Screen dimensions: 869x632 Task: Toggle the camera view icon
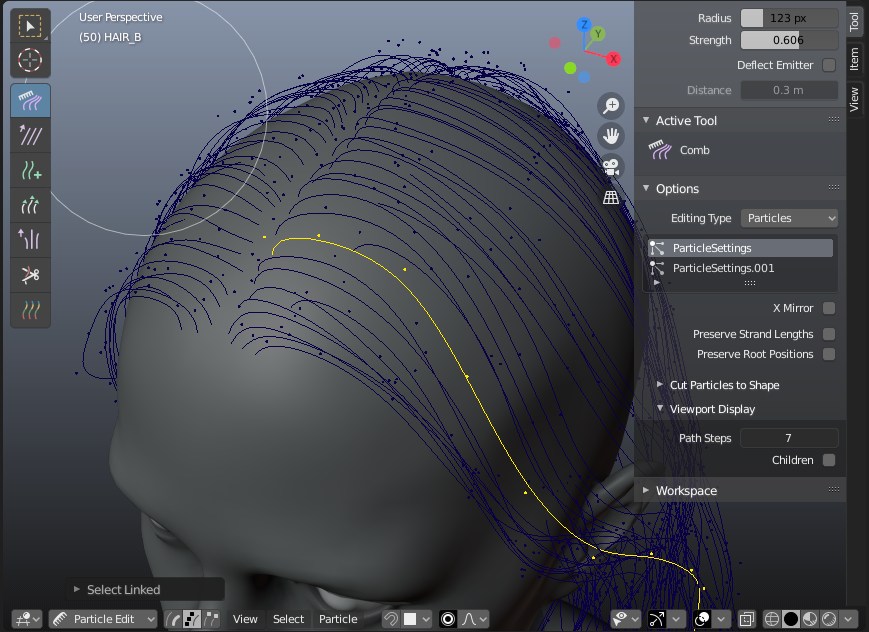611,166
